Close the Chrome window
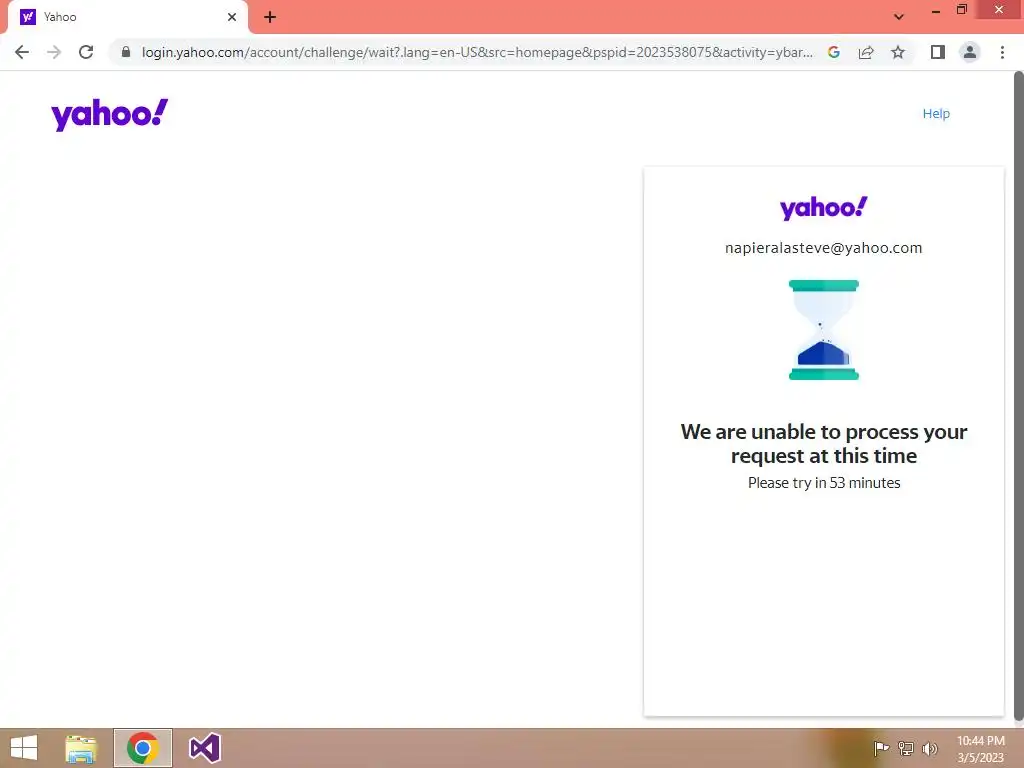Viewport: 1024px width, 768px height. pyautogui.click(x=999, y=10)
